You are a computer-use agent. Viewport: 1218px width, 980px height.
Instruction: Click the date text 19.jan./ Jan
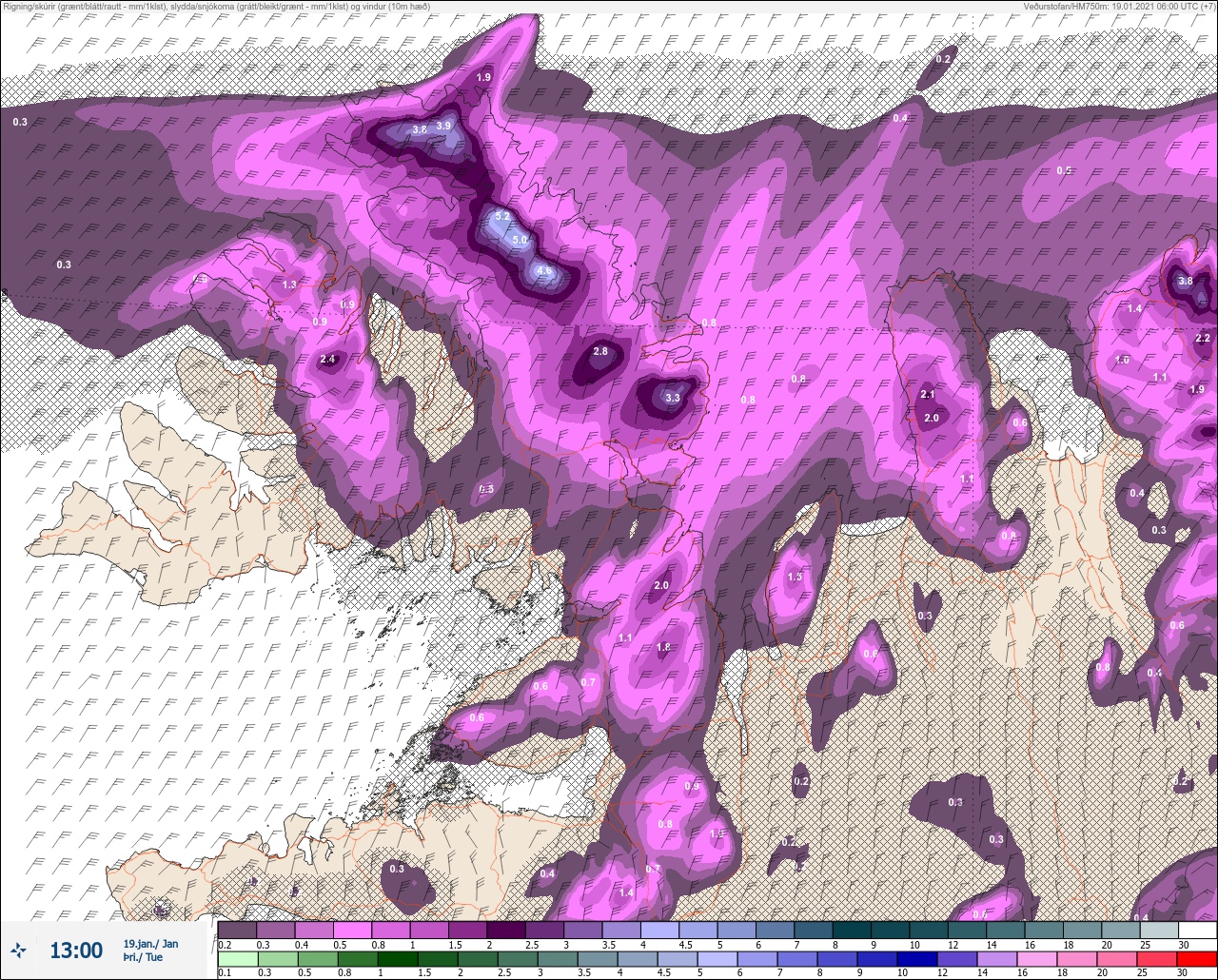tap(150, 944)
